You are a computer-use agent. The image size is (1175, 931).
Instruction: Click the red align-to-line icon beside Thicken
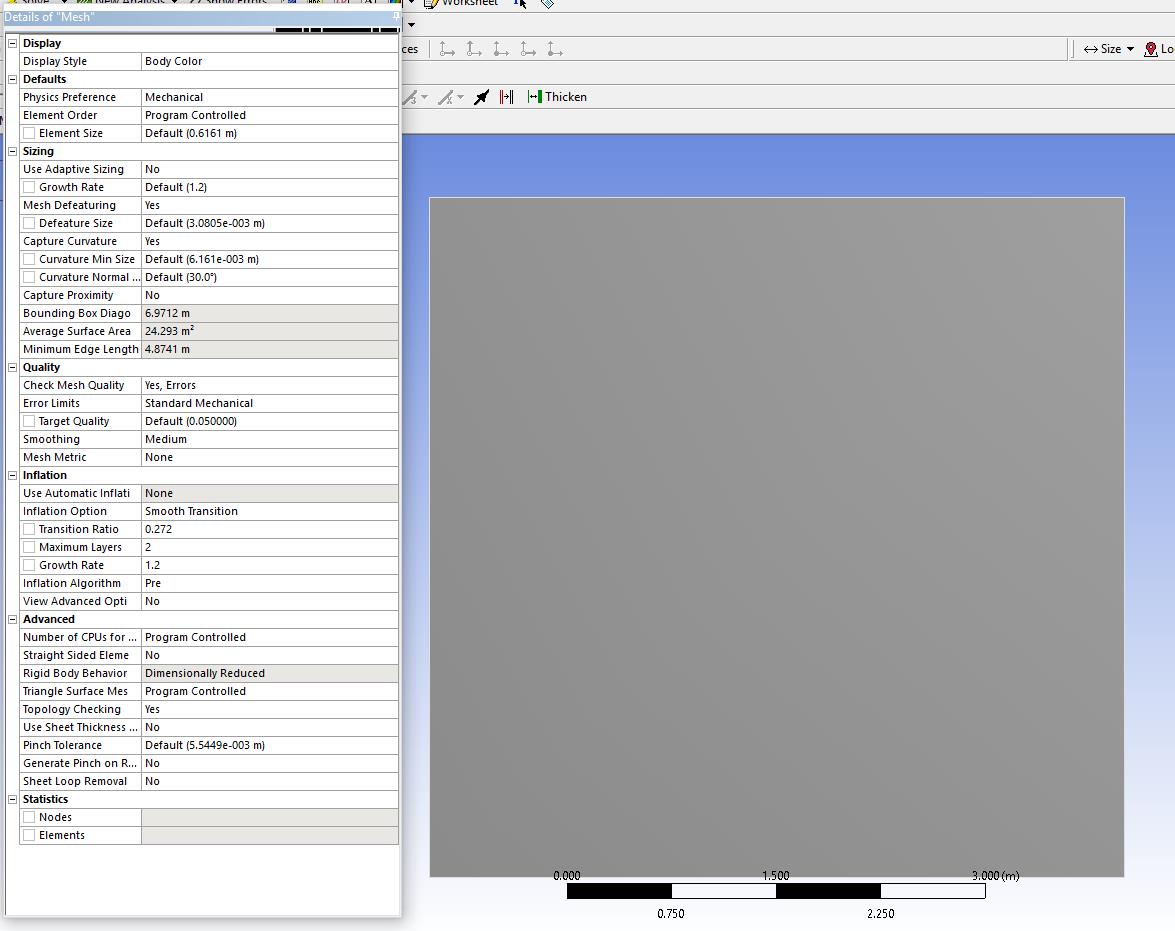[507, 97]
